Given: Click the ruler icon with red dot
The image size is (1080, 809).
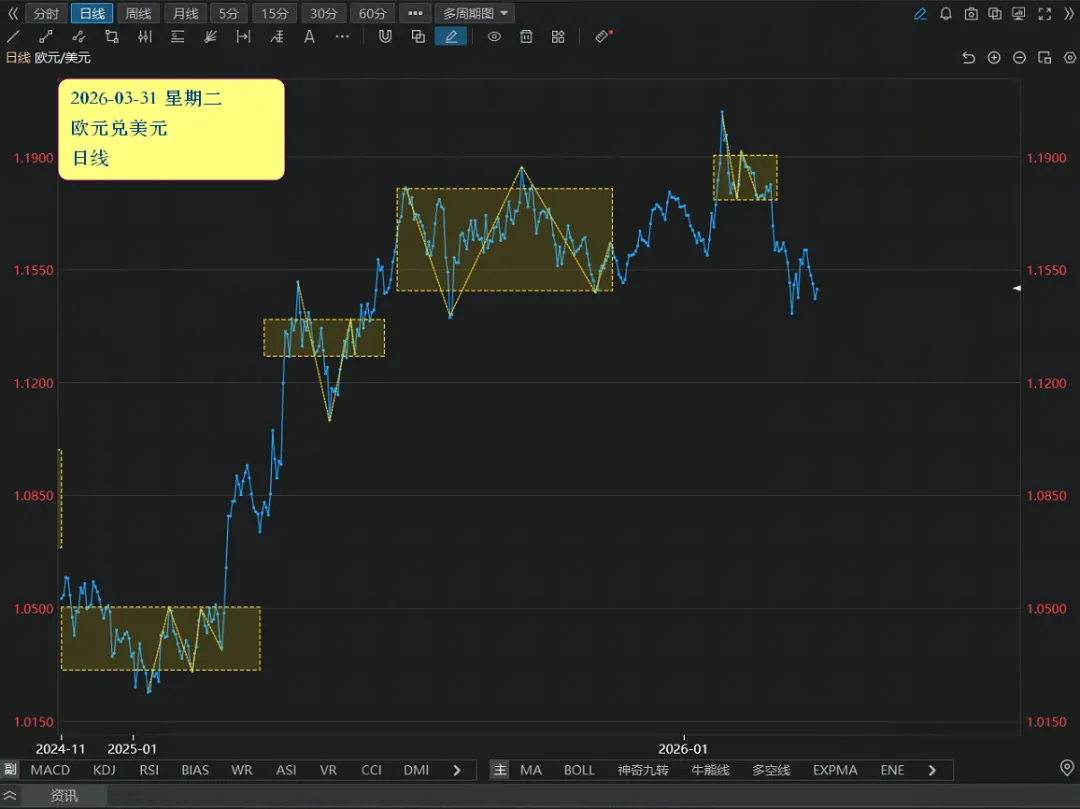Looking at the screenshot, I should tap(603, 36).
